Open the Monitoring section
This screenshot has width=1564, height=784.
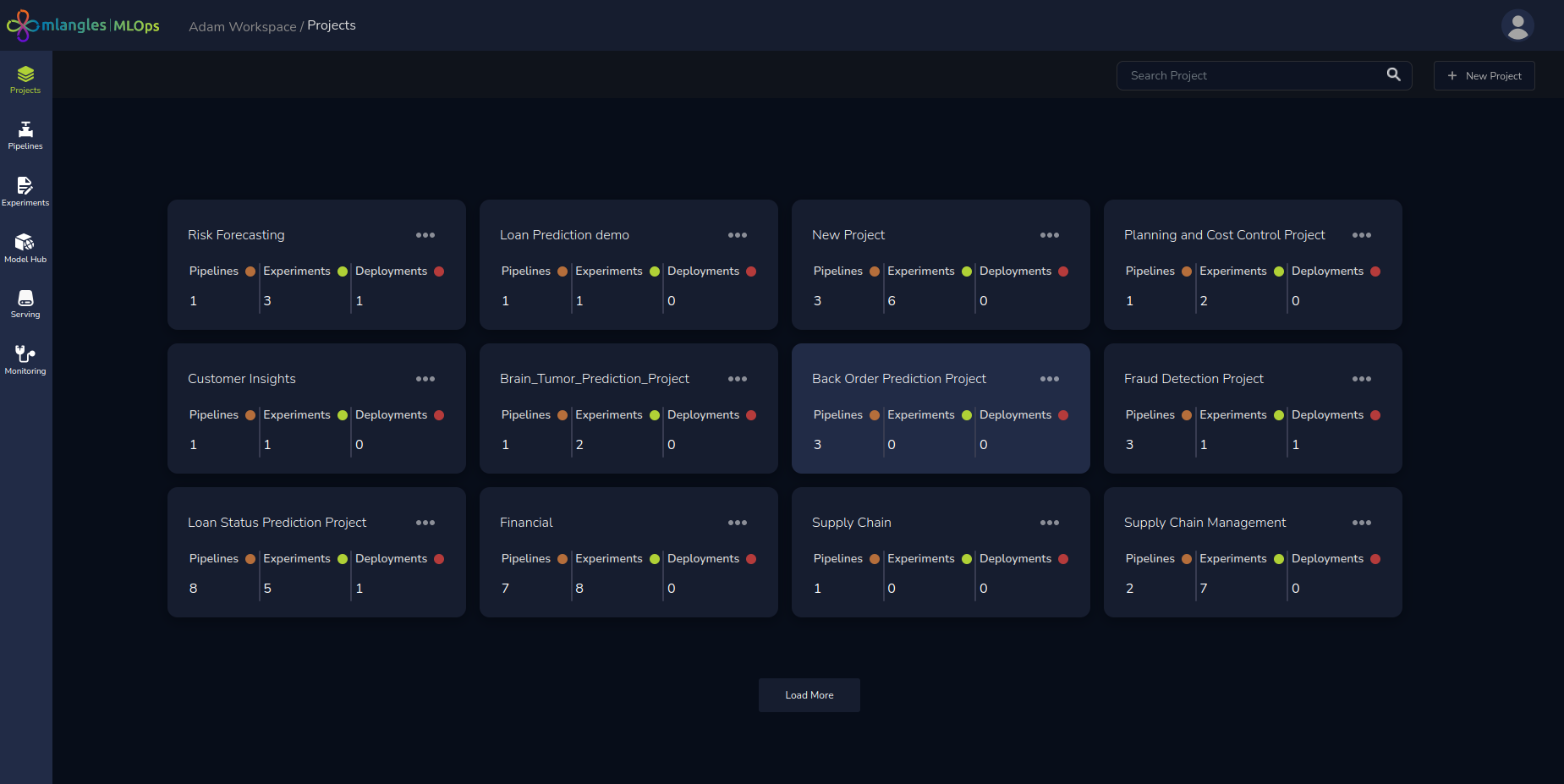pos(25,359)
